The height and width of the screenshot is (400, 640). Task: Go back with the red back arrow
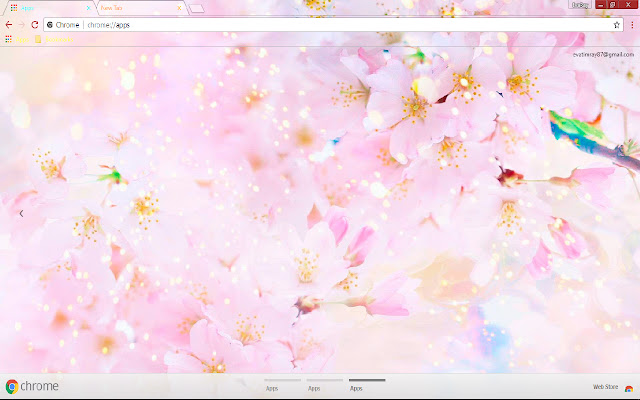9,25
